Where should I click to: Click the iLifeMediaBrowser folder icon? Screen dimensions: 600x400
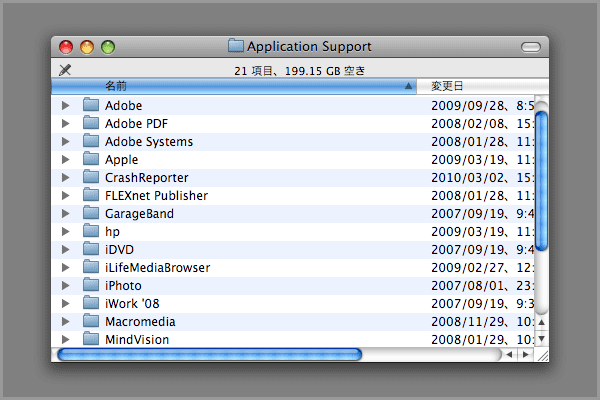tap(91, 266)
